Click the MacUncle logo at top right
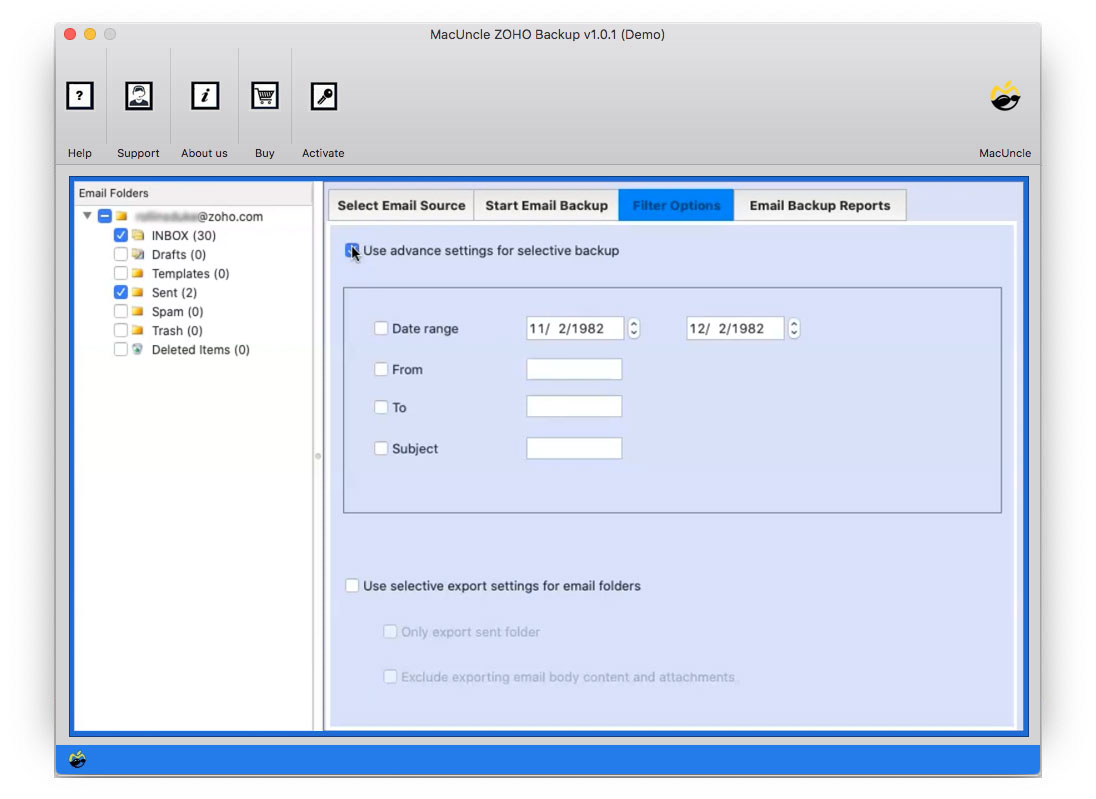The image size is (1096, 799). coord(1004,96)
